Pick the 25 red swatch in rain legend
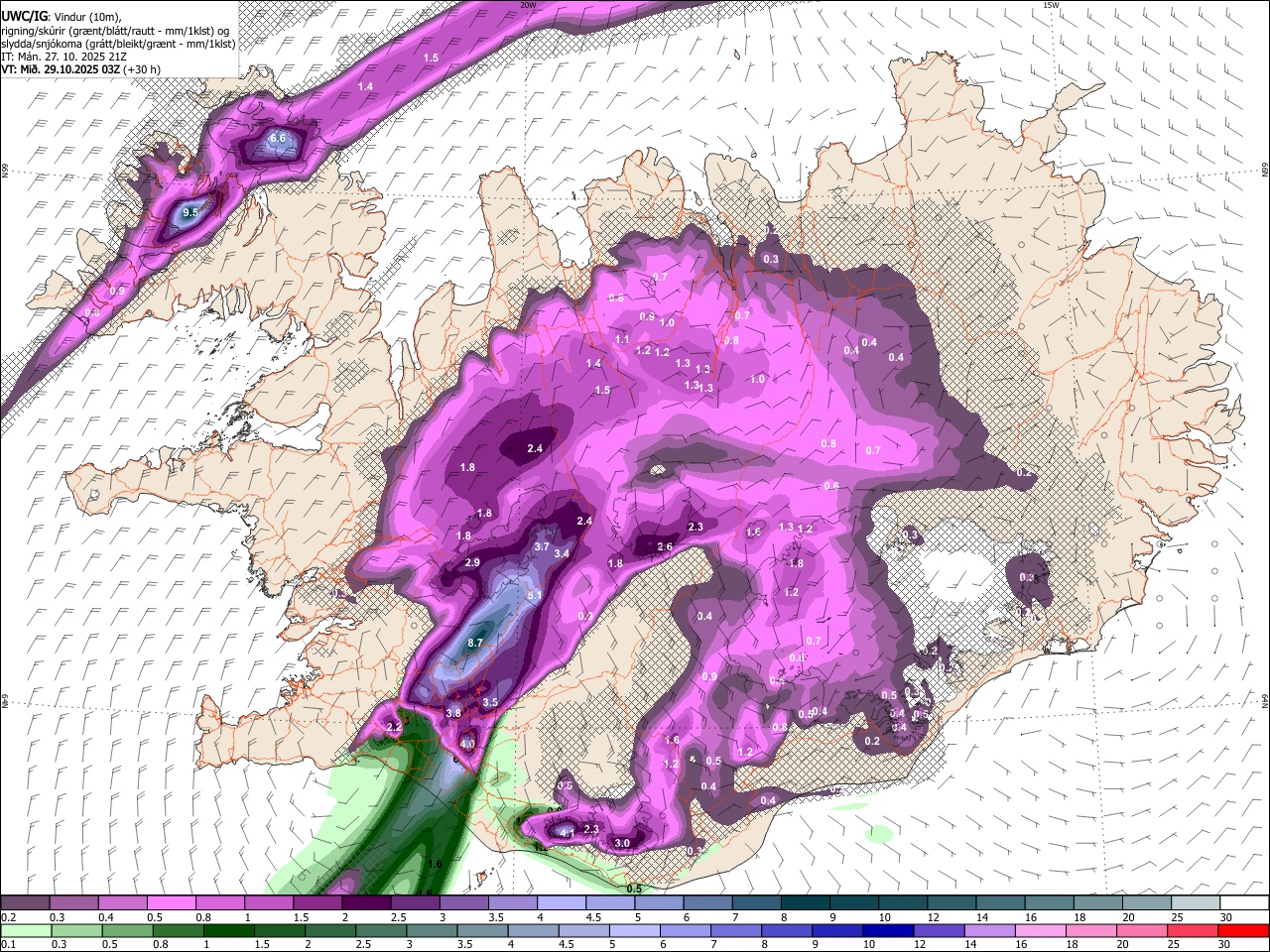This screenshot has height=952, width=1270. coord(1193,930)
